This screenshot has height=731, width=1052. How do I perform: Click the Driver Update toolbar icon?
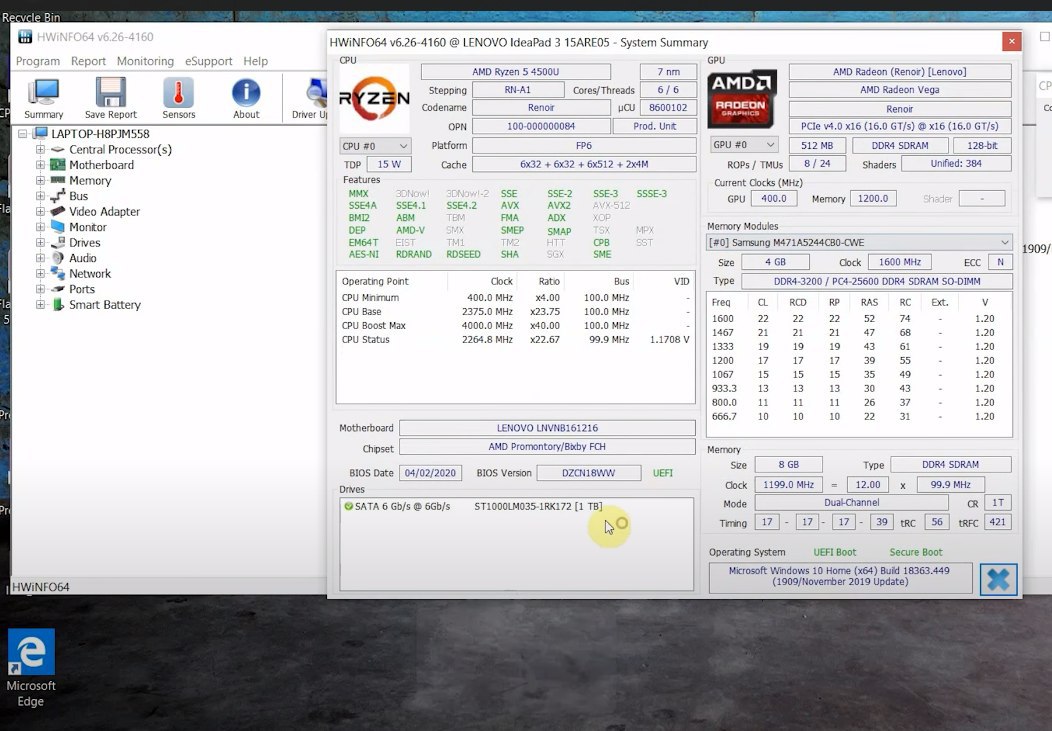click(x=312, y=98)
